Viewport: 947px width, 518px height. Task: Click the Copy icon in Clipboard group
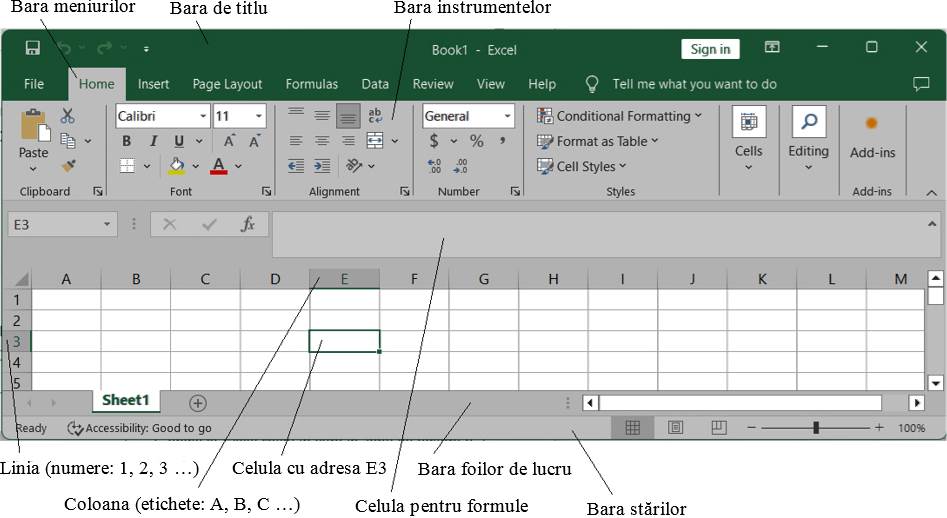point(68,141)
